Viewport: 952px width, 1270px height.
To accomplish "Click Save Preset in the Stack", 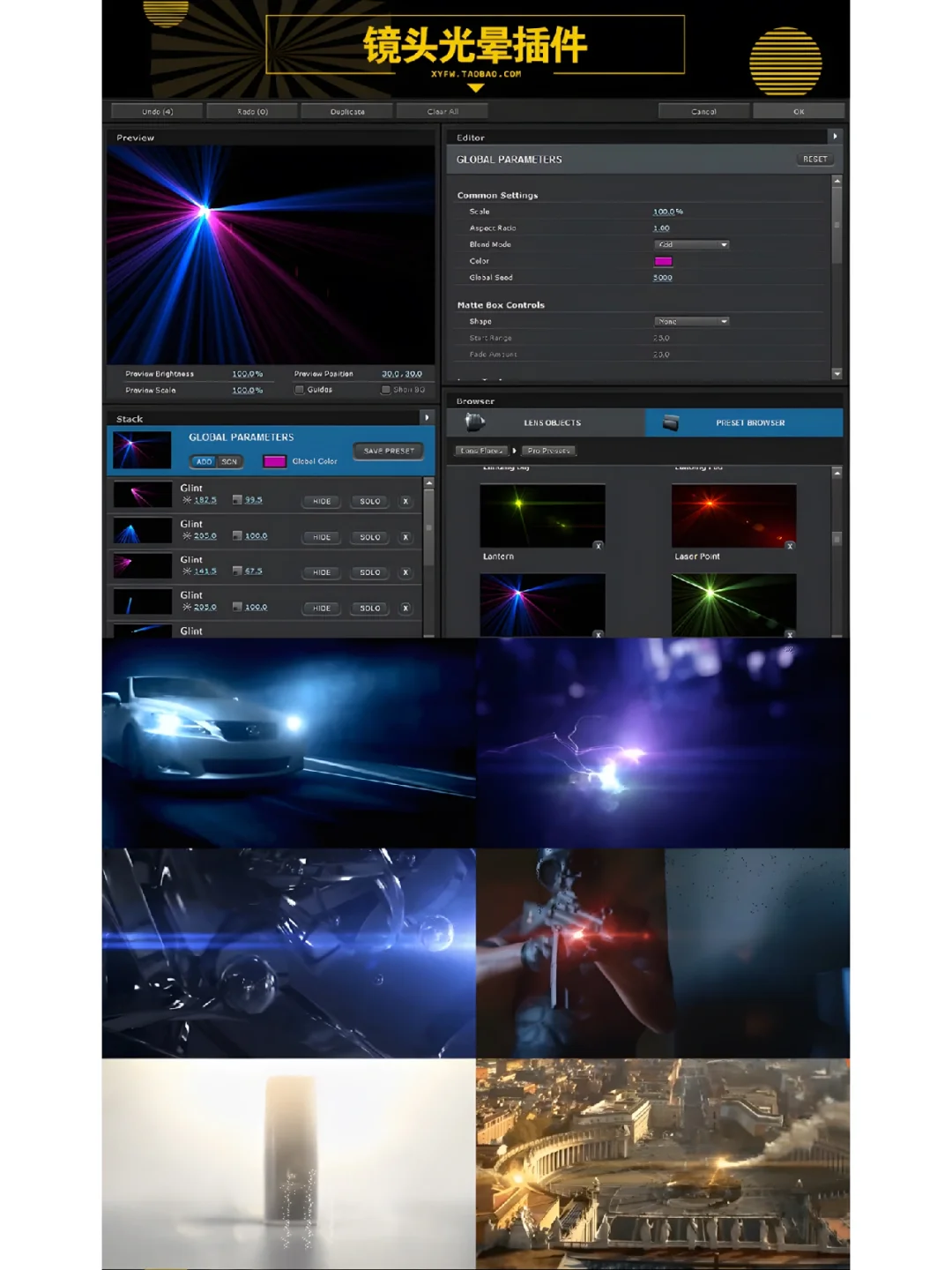I will click(389, 451).
